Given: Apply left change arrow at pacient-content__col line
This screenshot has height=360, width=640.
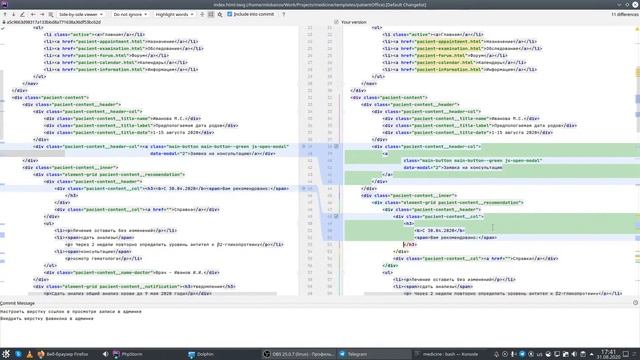Looking at the screenshot, I should click(x=303, y=189).
